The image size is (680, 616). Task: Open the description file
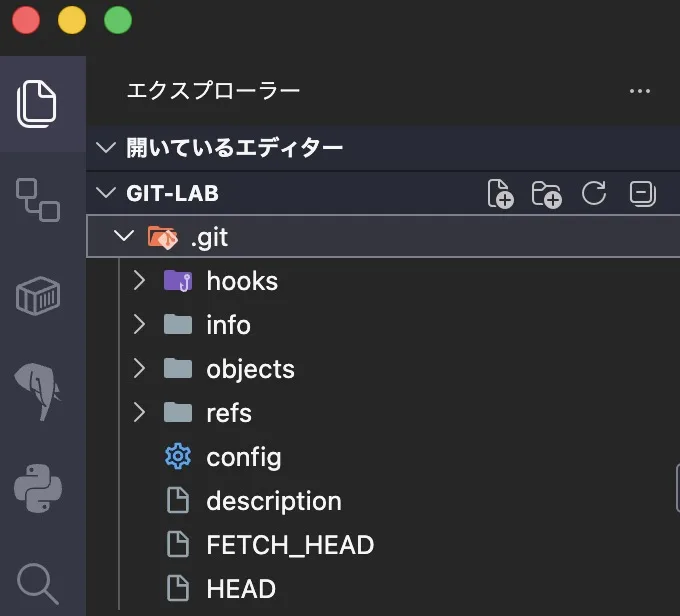pyautogui.click(x=274, y=502)
